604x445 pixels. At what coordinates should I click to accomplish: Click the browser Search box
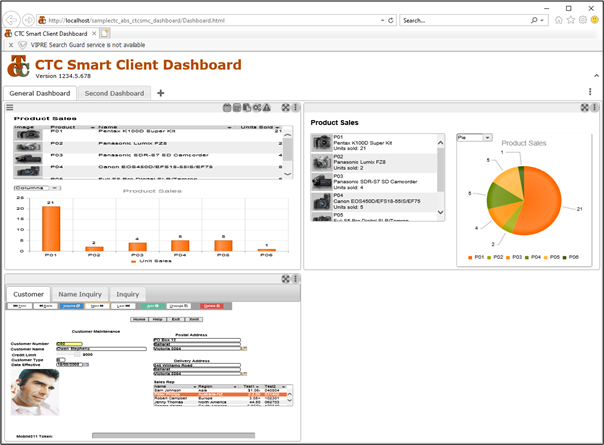click(x=466, y=20)
